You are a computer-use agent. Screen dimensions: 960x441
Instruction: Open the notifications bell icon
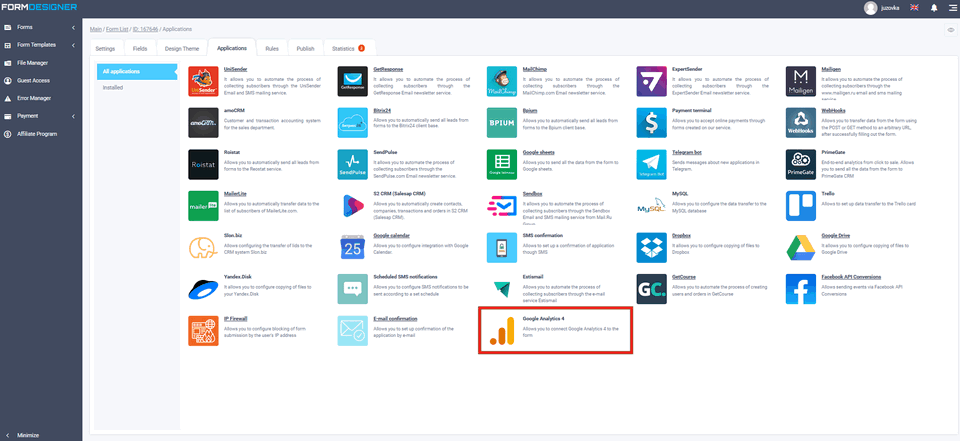934,8
